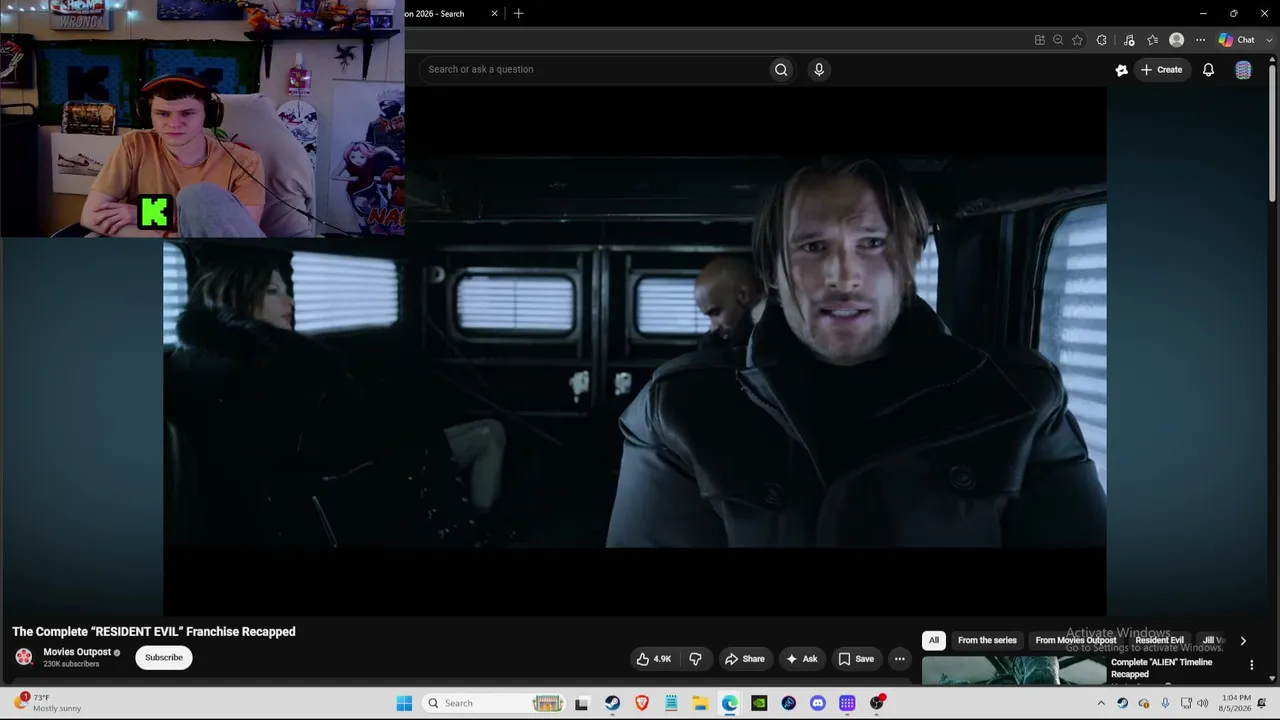Open Complete ALIEN Timeline Recapped thumbnail

tap(1013, 671)
